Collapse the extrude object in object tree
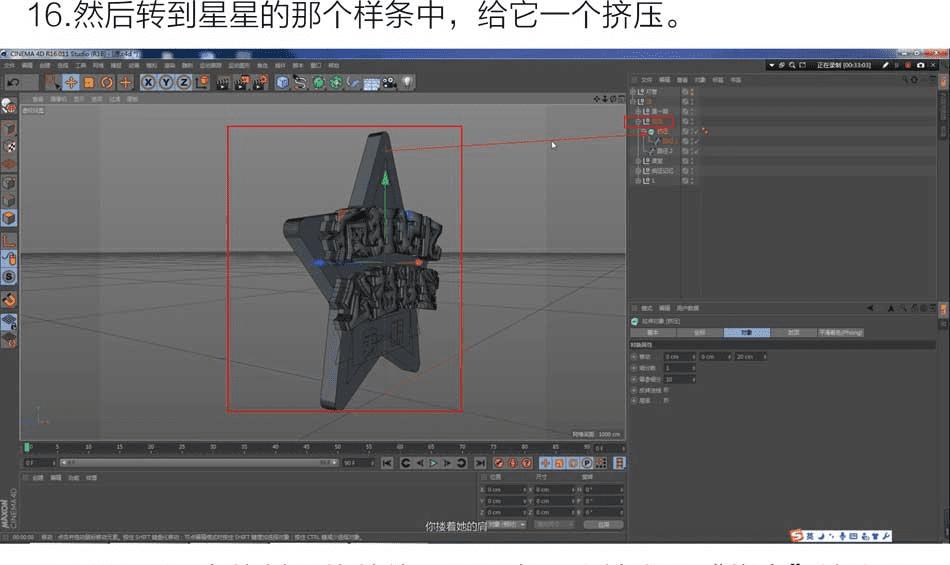950x565 pixels. tap(643, 131)
